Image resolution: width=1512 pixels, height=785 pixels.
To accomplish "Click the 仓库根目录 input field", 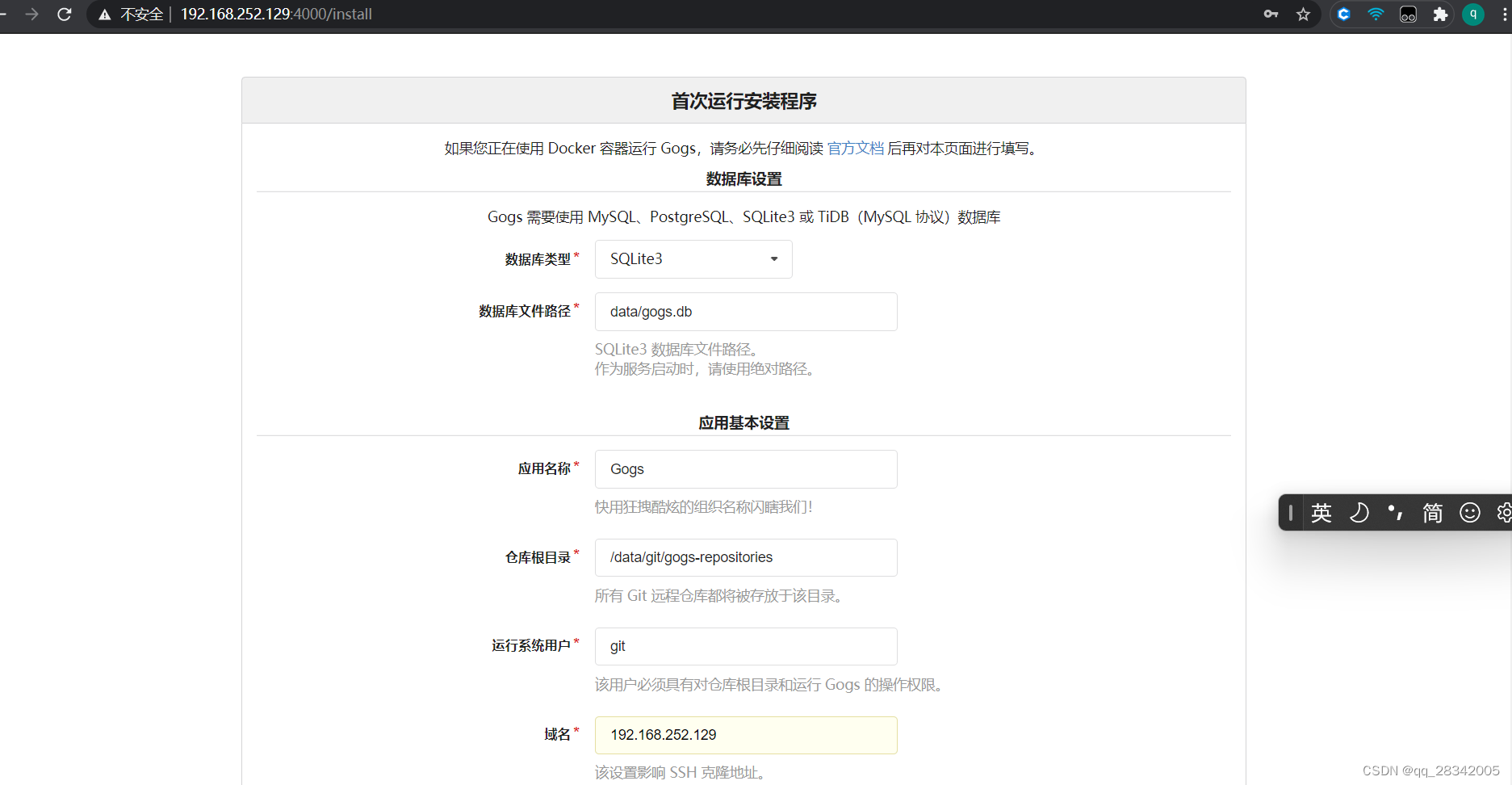I will pyautogui.click(x=746, y=557).
